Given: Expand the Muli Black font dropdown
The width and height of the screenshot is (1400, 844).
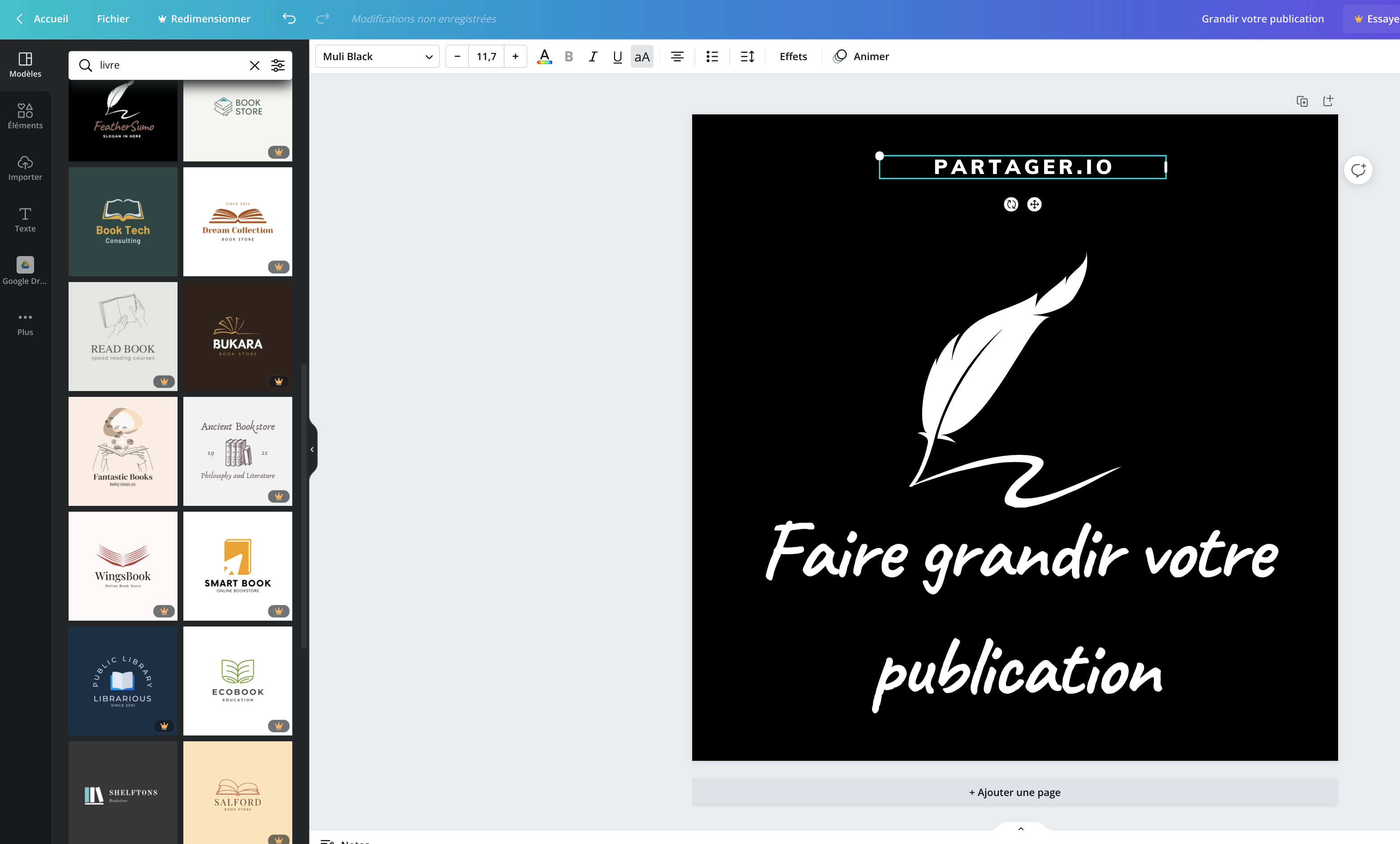Looking at the screenshot, I should click(x=377, y=56).
